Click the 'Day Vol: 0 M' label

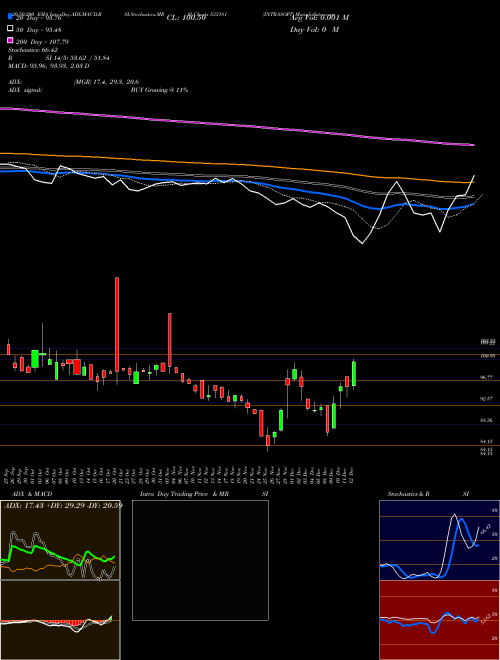coord(315,29)
